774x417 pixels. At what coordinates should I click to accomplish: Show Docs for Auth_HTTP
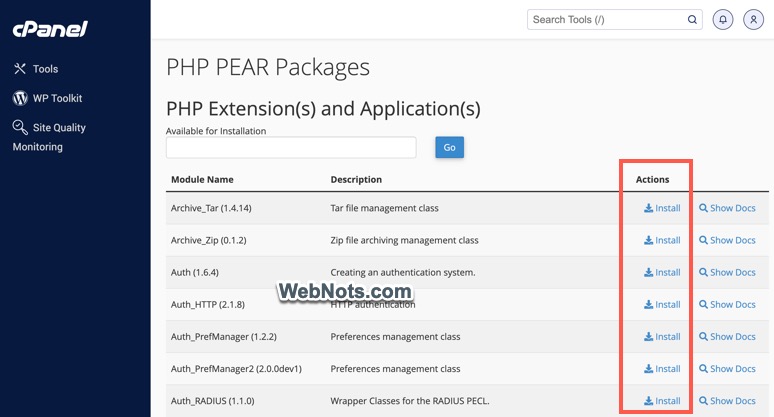click(x=727, y=304)
